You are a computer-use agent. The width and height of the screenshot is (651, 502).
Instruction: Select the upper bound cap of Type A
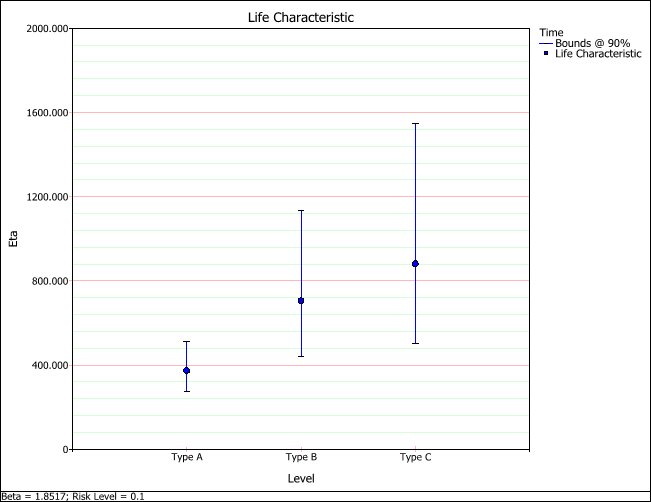[187, 342]
